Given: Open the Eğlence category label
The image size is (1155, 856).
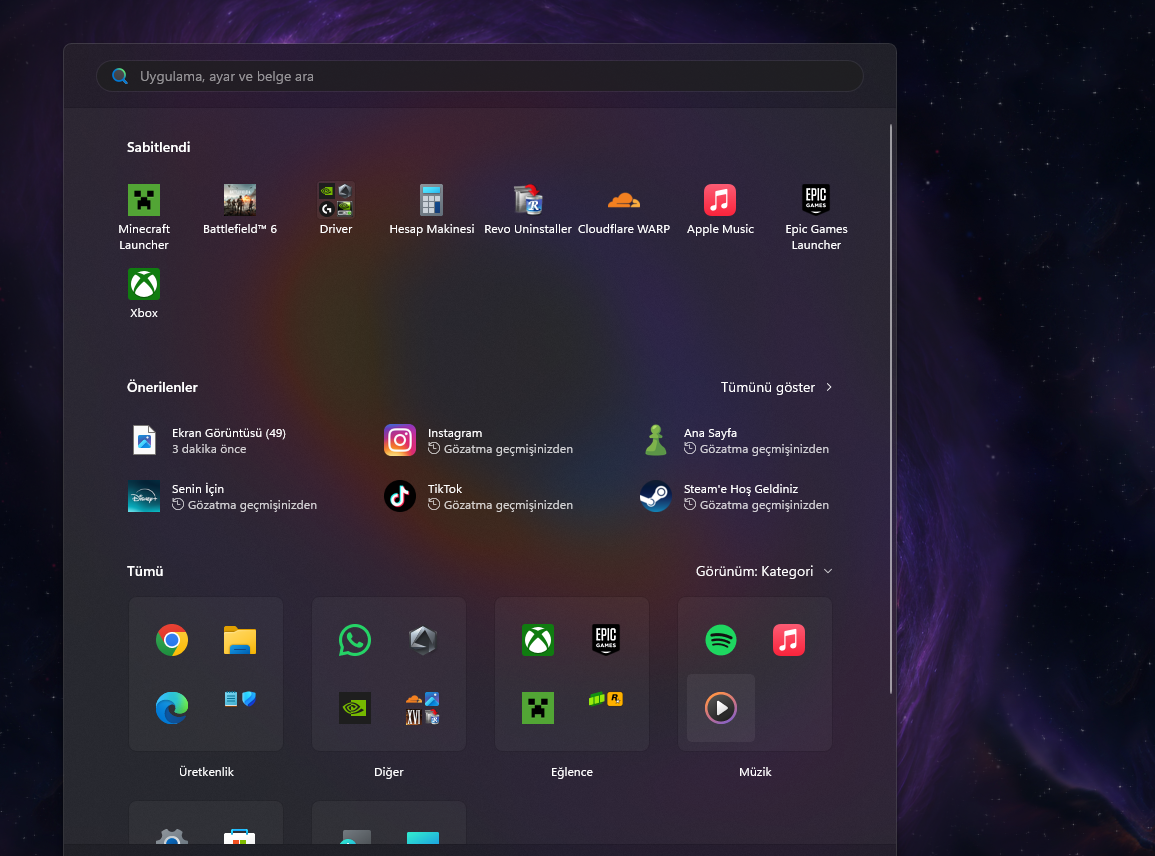Looking at the screenshot, I should [572, 772].
